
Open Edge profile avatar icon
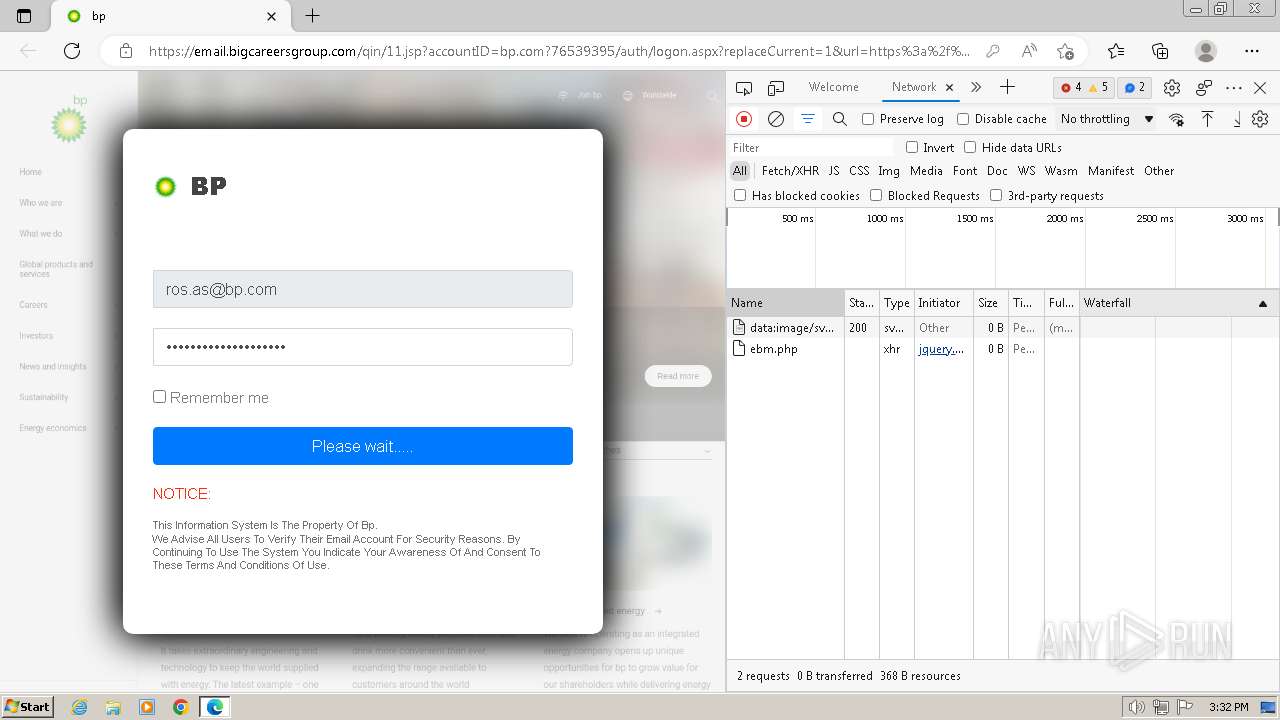point(1206,51)
